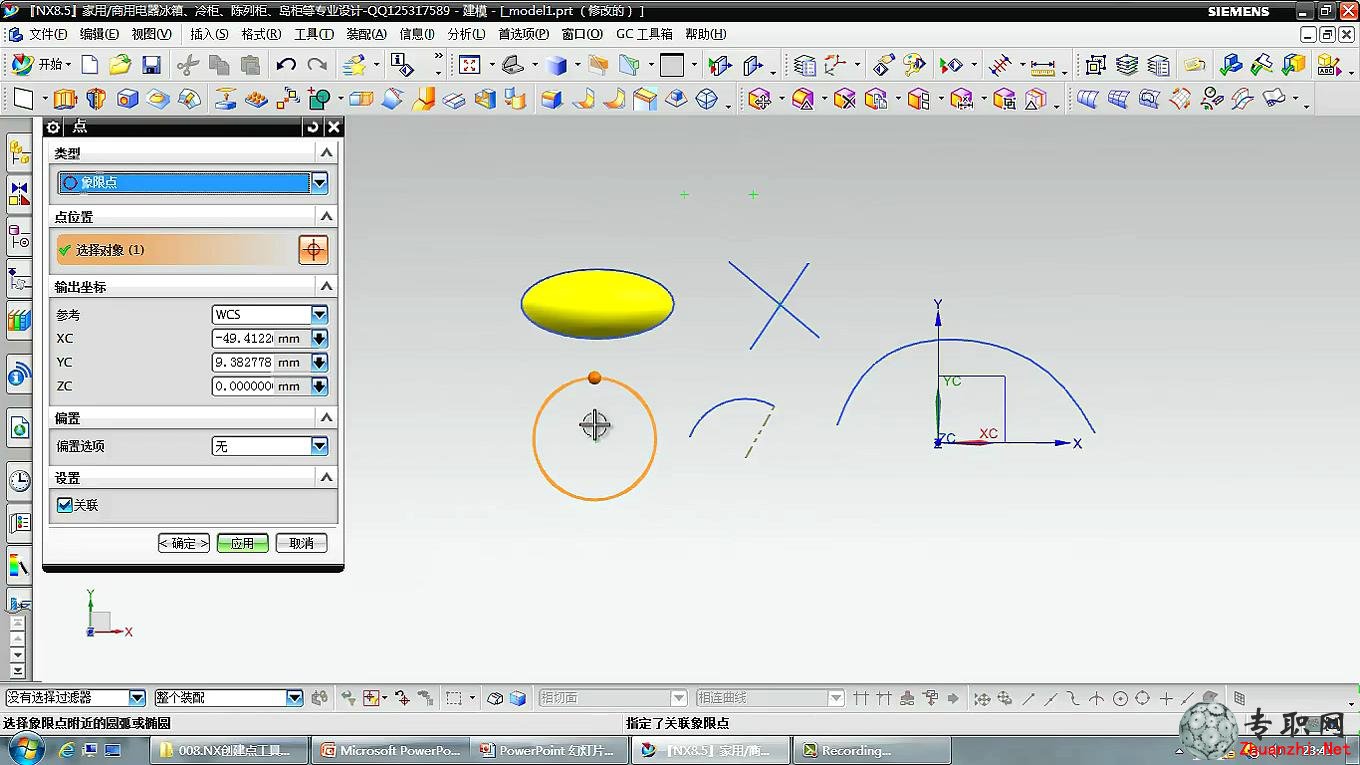
Task: Open the 类型 point type dropdown
Action: click(319, 183)
